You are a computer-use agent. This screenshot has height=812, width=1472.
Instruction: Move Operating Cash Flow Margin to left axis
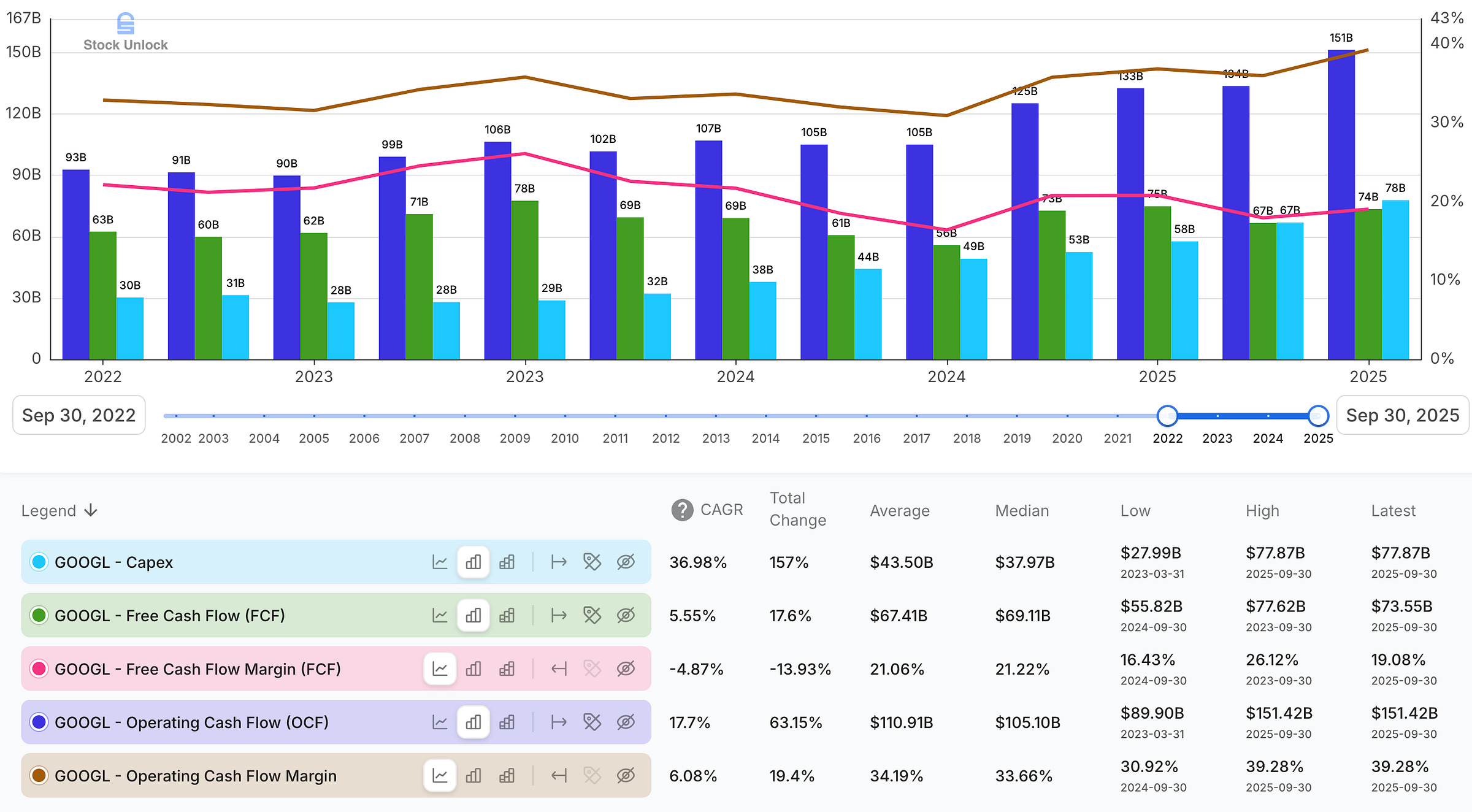[559, 775]
